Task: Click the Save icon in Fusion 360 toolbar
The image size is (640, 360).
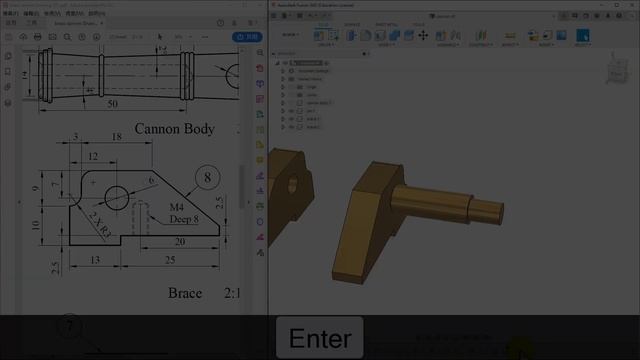Action: click(300, 16)
